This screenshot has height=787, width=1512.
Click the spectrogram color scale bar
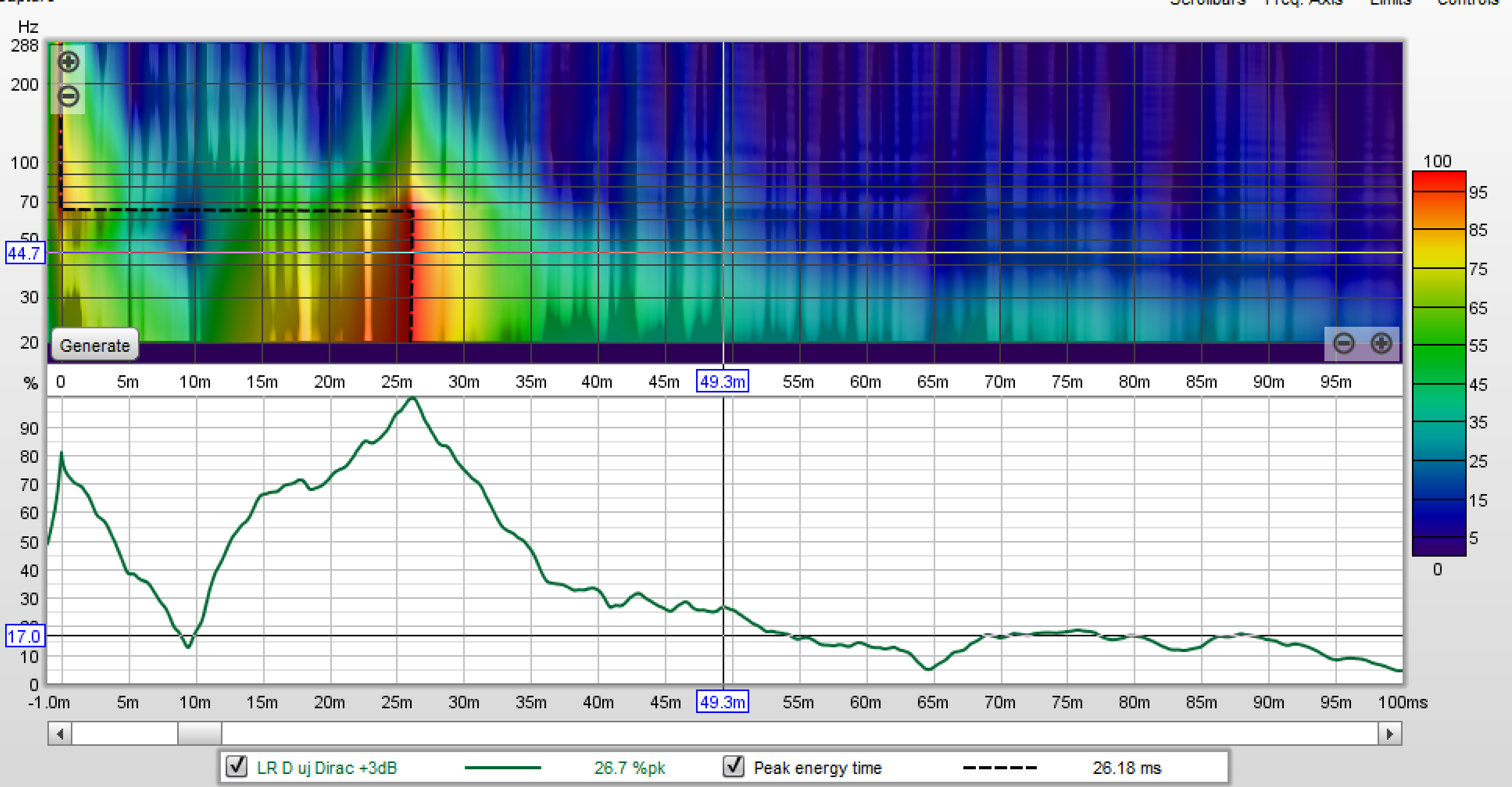click(x=1438, y=364)
